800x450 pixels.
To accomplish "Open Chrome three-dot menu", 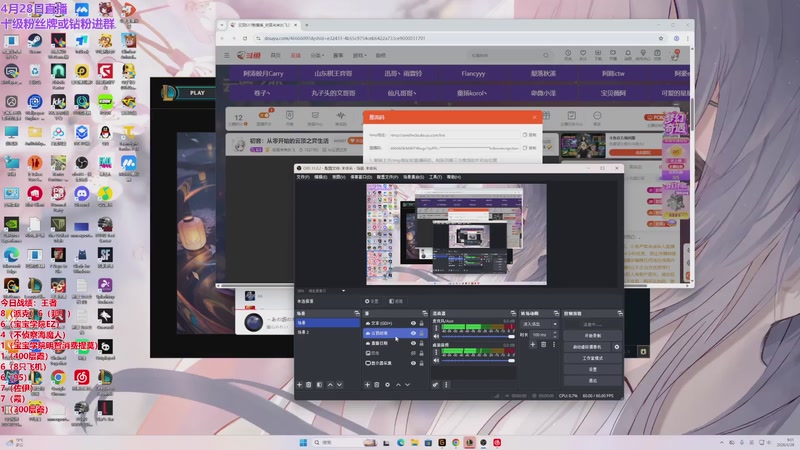I will 688,38.
